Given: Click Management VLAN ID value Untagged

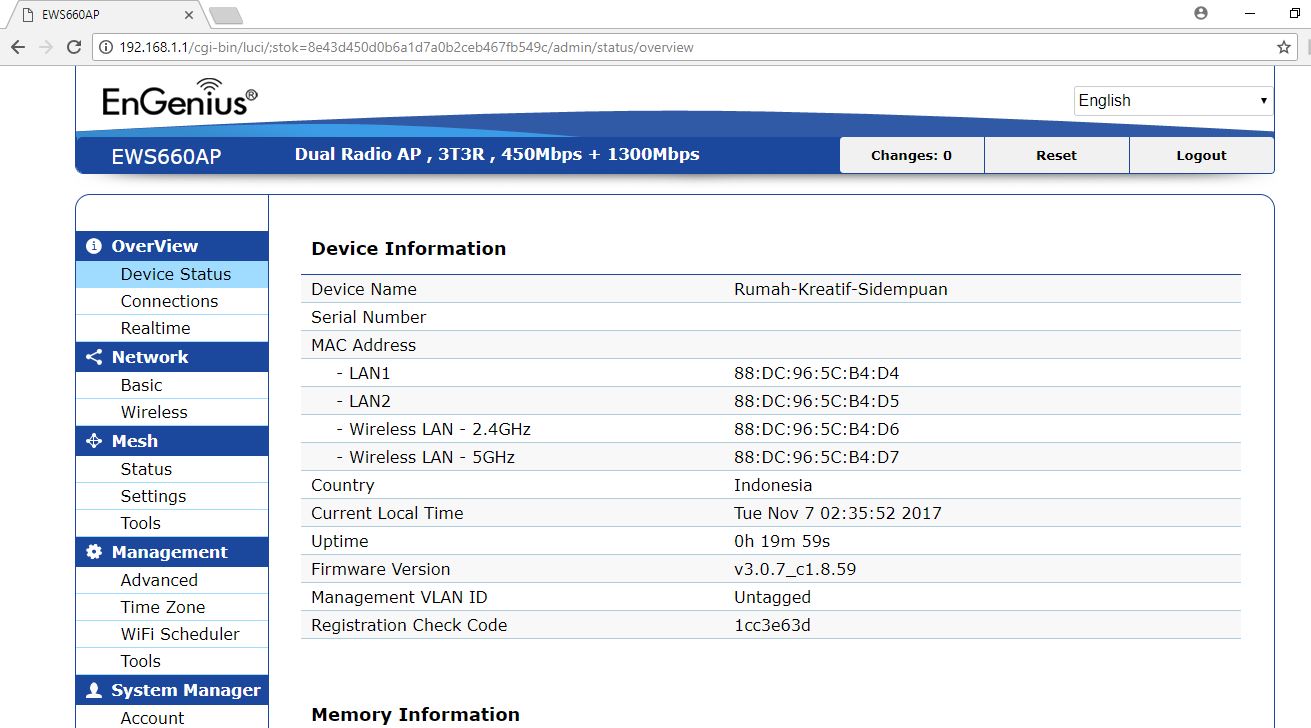Looking at the screenshot, I should (772, 597).
